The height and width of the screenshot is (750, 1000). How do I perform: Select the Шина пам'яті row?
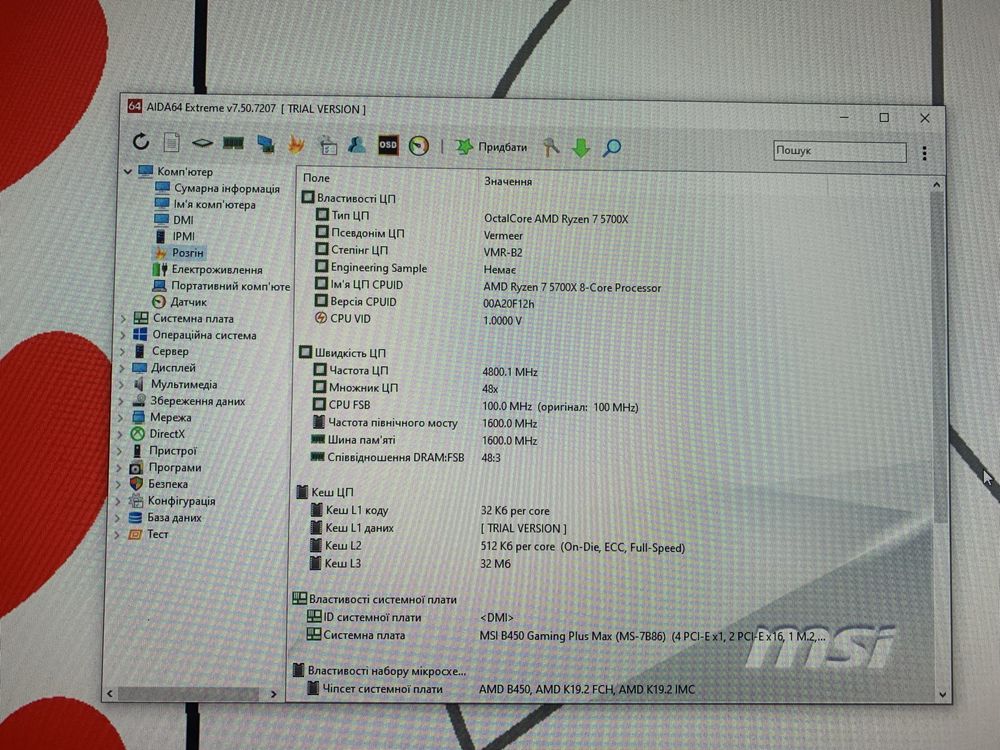coord(425,440)
